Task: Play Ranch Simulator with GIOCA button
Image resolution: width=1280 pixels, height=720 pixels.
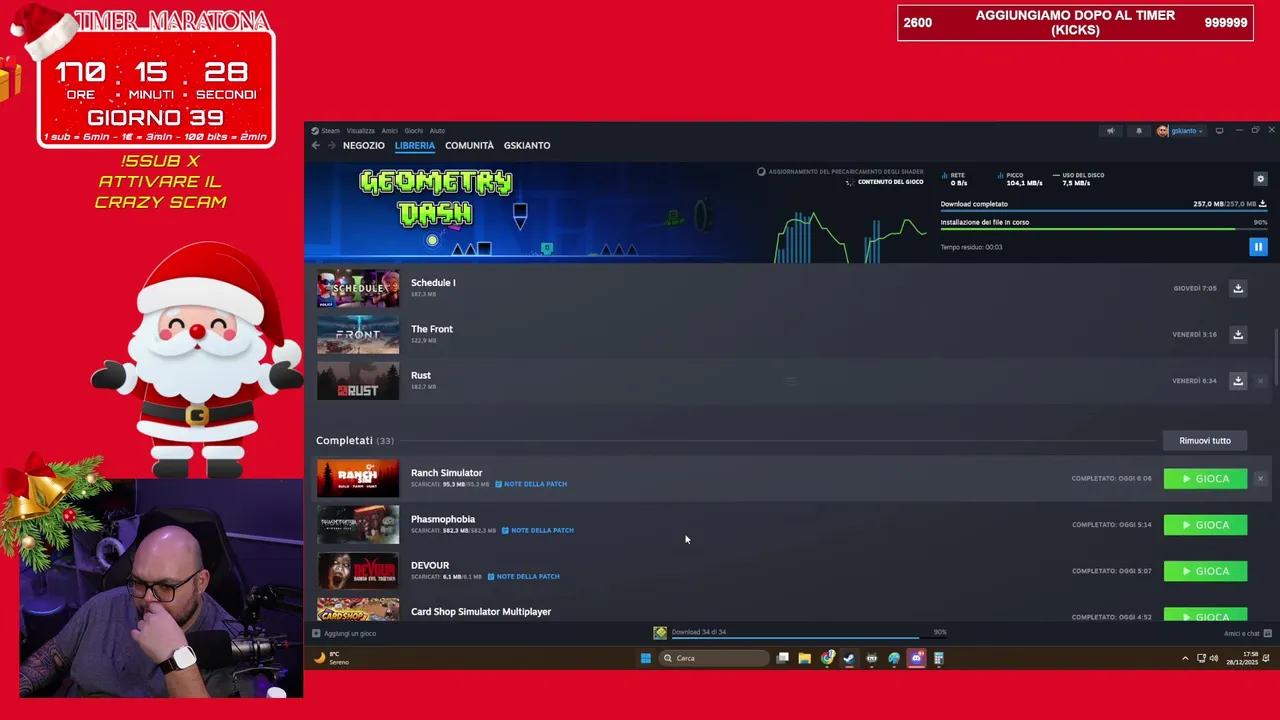Action: [x=1205, y=479]
